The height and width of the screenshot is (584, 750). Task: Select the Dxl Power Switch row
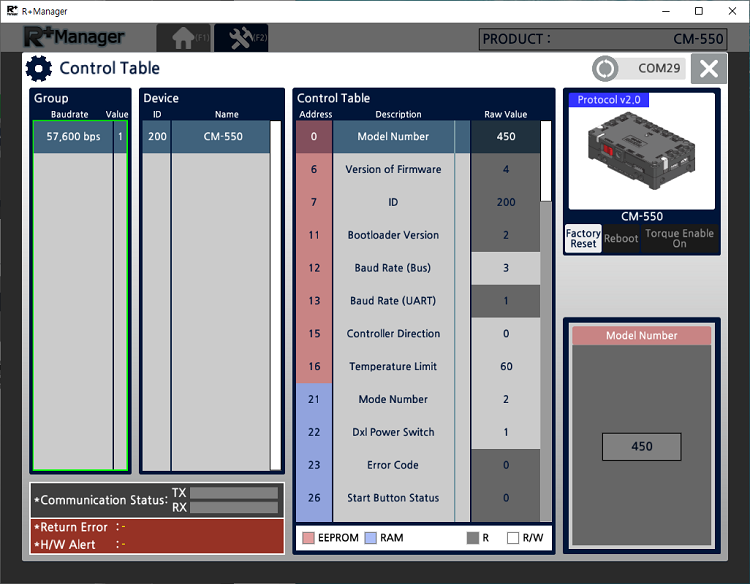pos(393,432)
